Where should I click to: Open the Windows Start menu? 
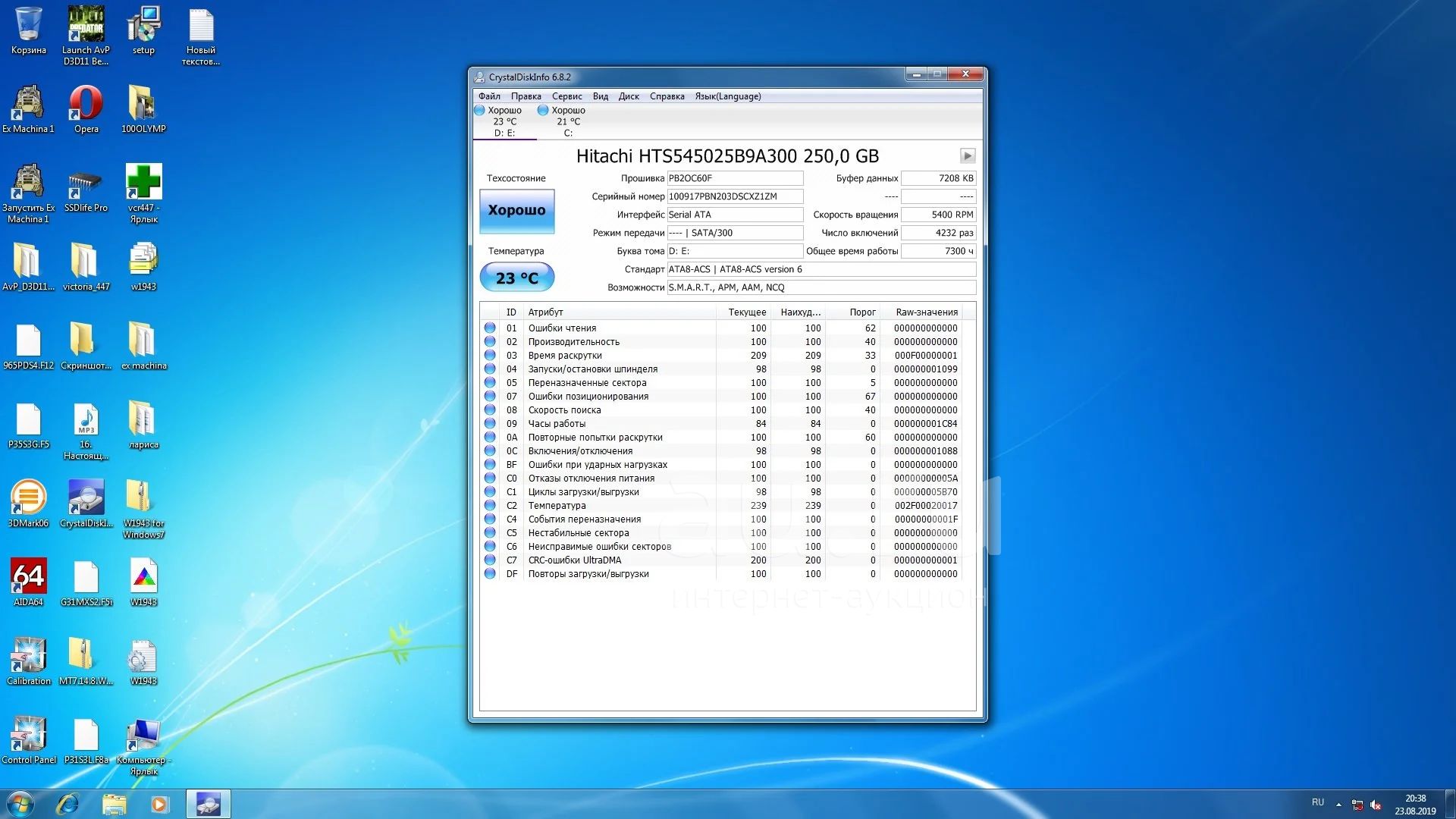point(20,804)
